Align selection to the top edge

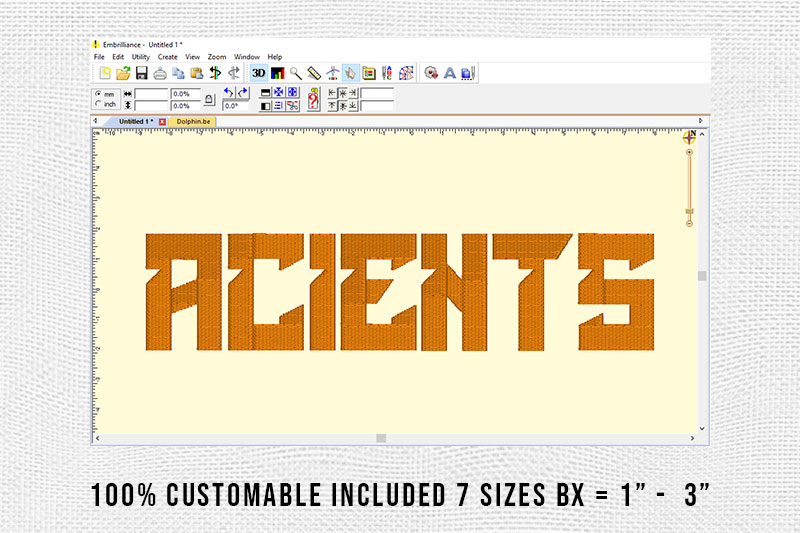332,106
